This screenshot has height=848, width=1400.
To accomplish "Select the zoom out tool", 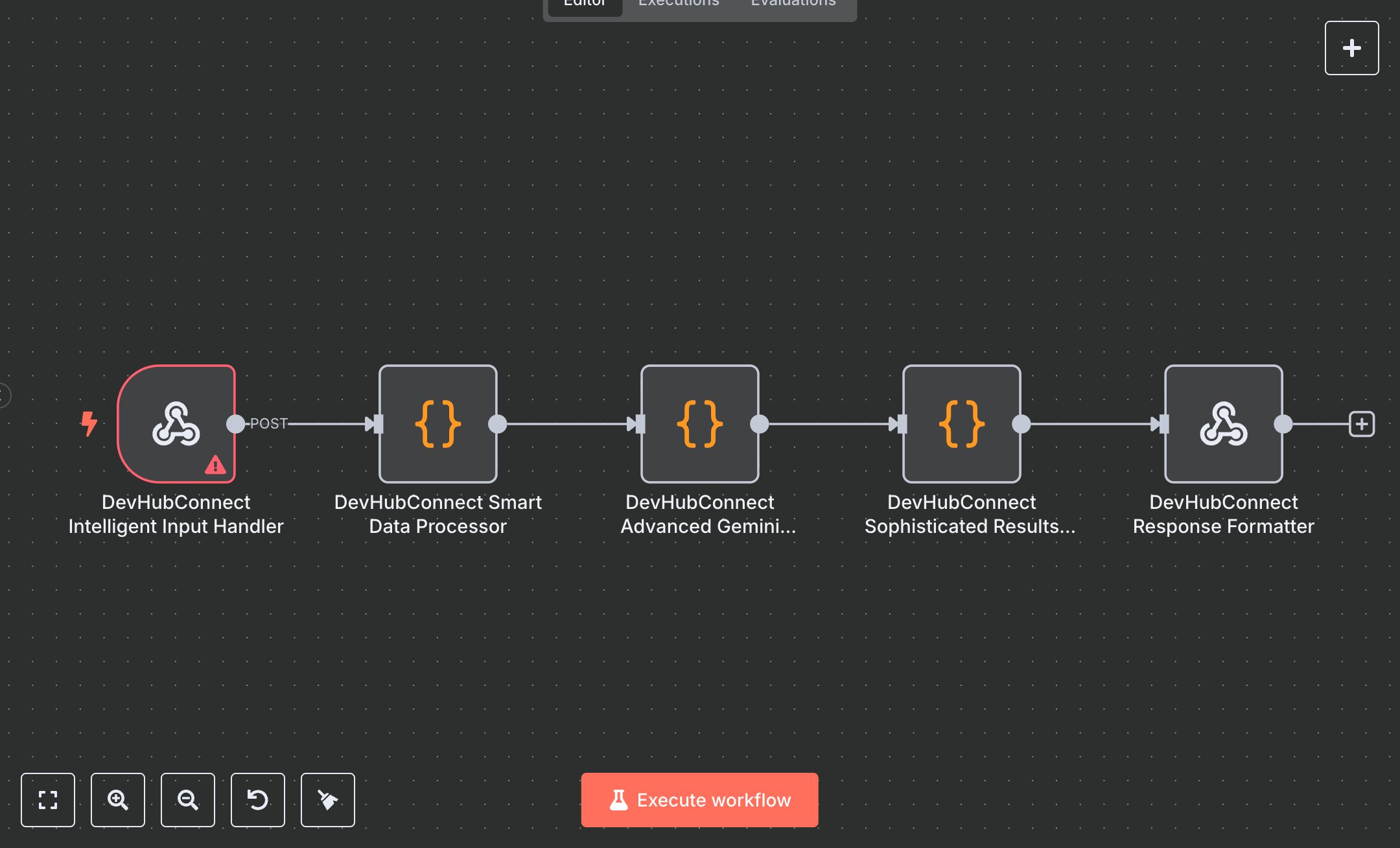I will click(x=187, y=800).
